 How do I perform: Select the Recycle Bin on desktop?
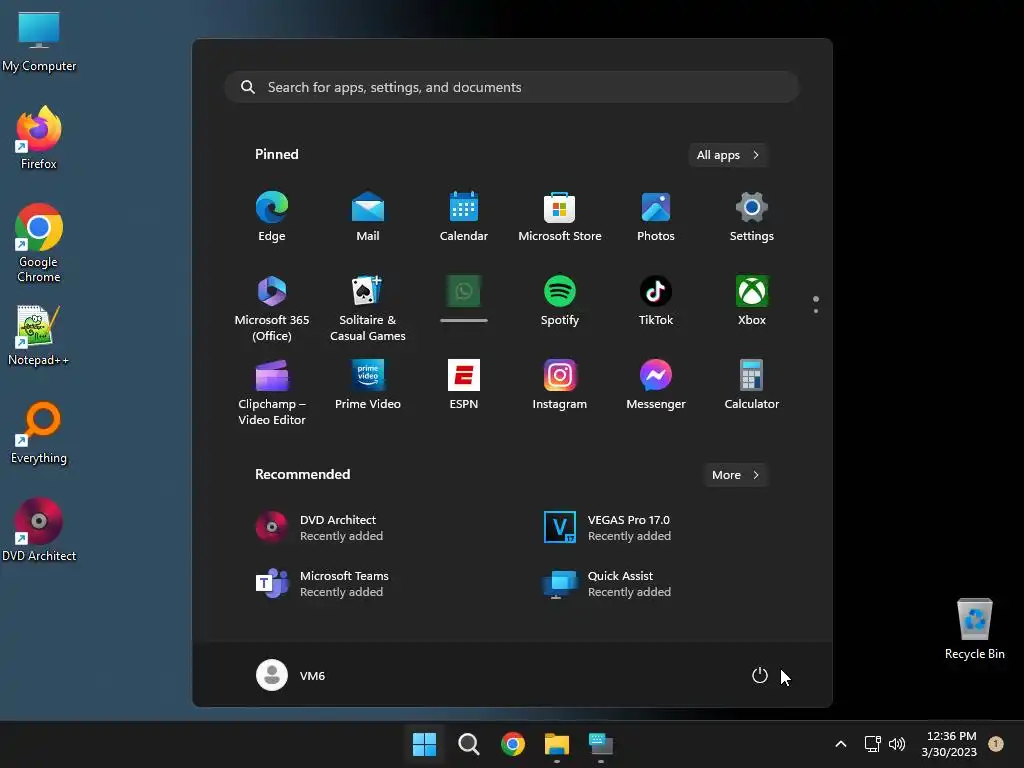point(974,630)
